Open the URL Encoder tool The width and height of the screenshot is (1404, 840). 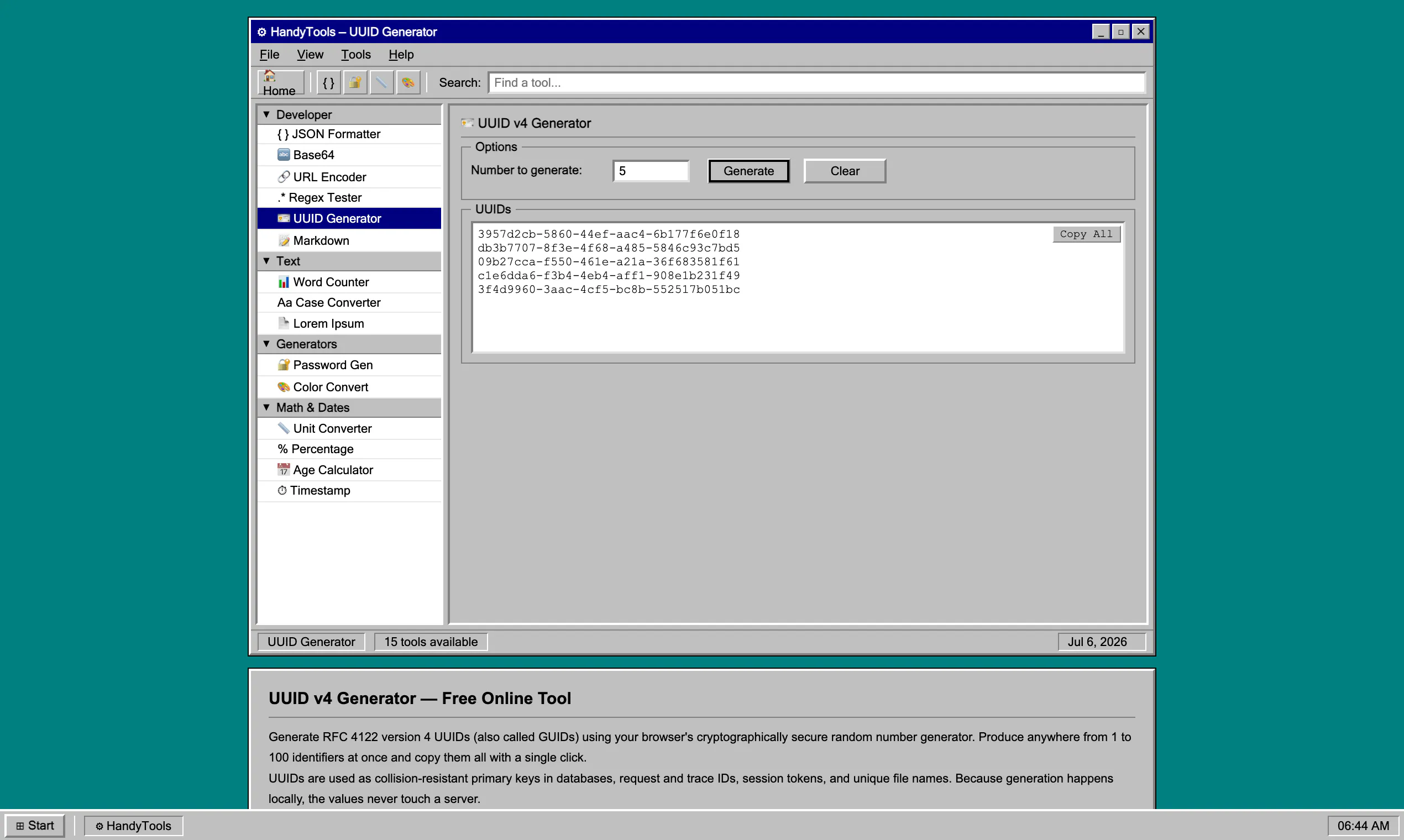coord(349,177)
